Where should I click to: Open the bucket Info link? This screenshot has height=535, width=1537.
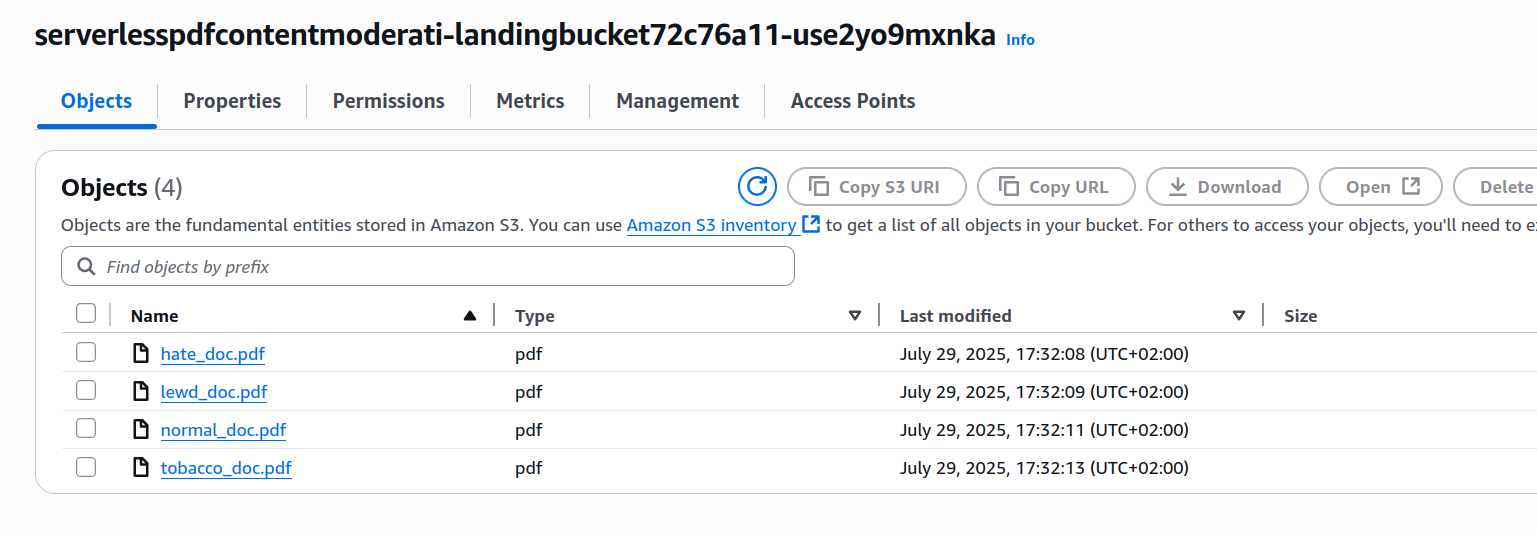(1020, 40)
